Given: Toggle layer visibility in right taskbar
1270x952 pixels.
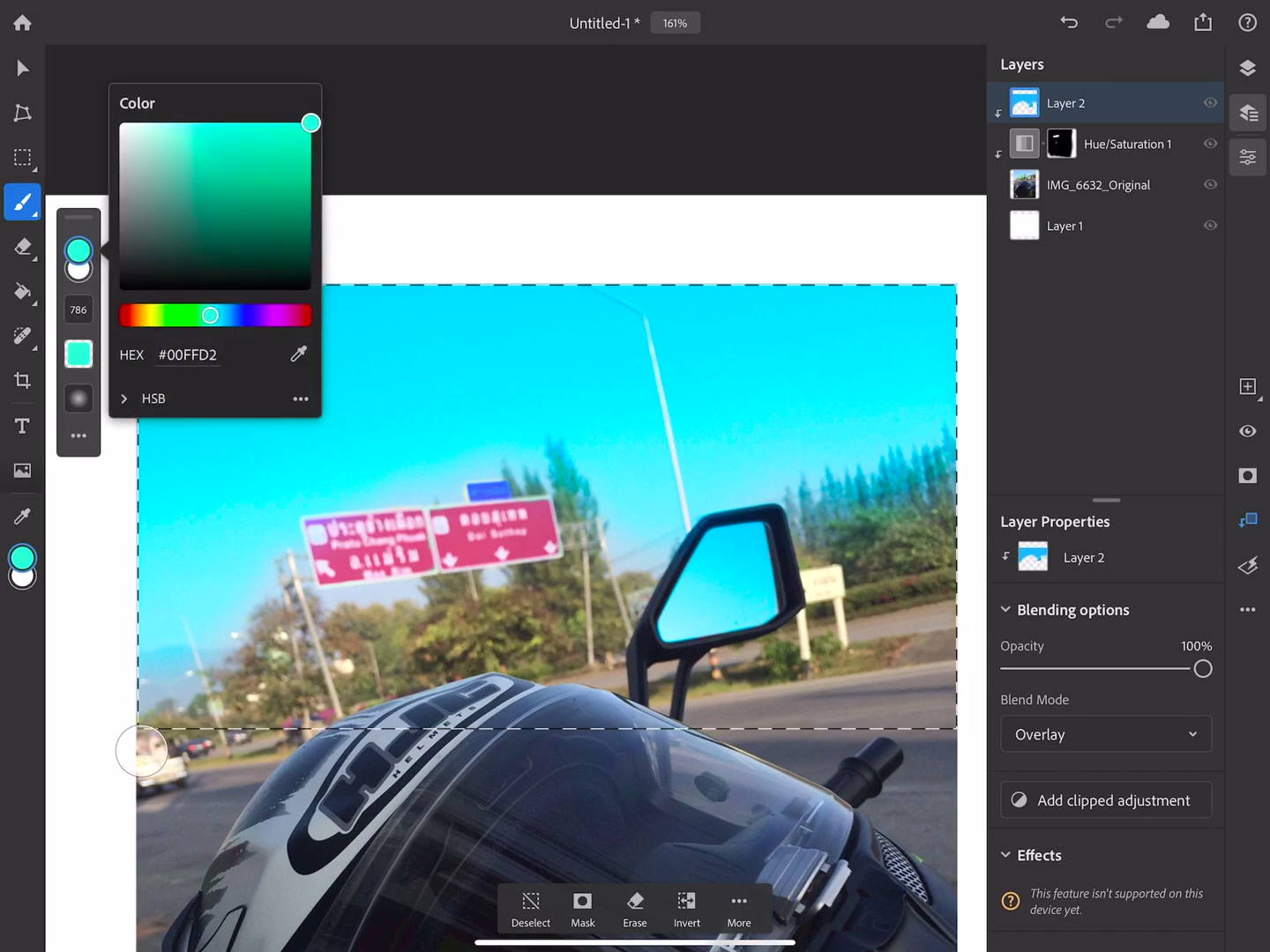Looking at the screenshot, I should point(1247,431).
